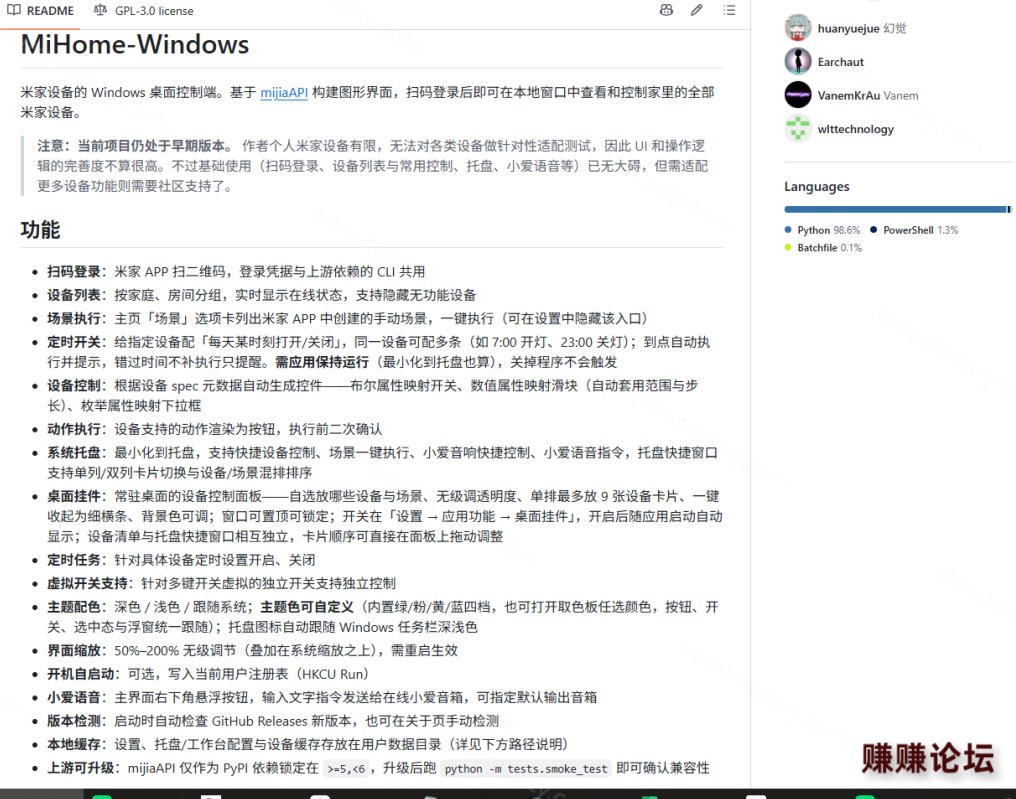
Task: Click the bold 上游可升级 feature label
Action: pos(80,768)
